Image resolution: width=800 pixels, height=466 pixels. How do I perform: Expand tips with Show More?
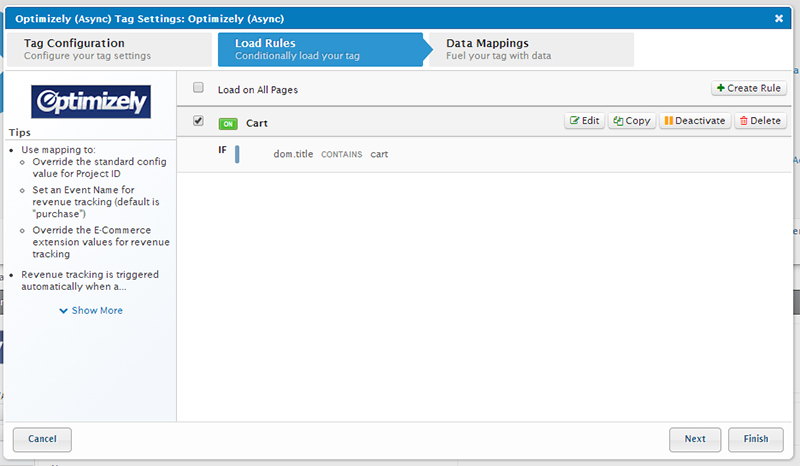tap(91, 310)
